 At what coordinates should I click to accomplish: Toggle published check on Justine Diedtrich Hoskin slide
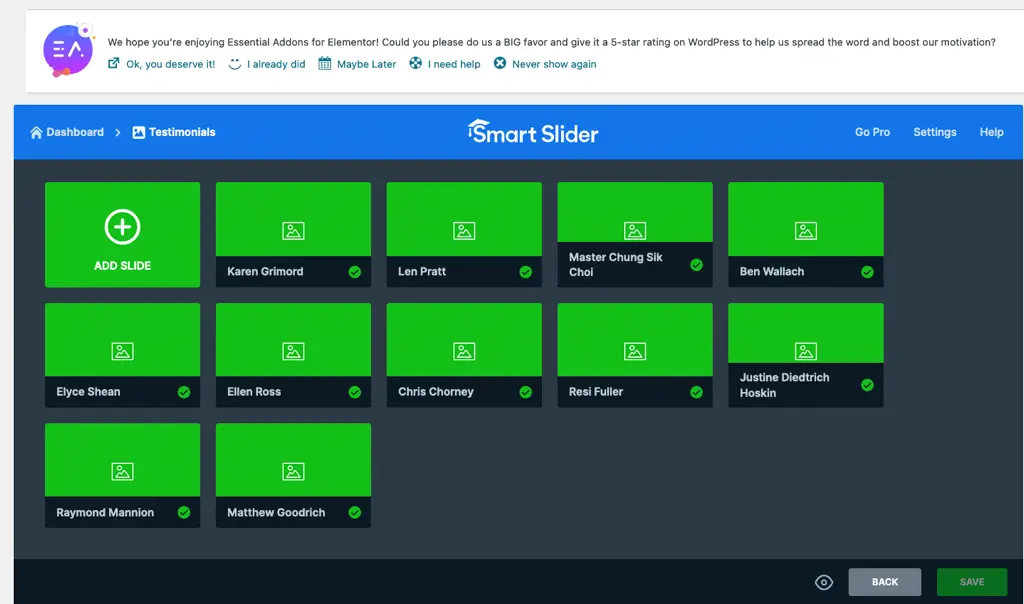867,385
